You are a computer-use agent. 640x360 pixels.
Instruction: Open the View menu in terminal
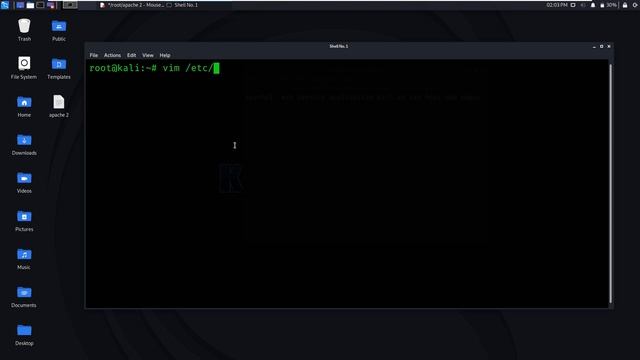[x=148, y=55]
